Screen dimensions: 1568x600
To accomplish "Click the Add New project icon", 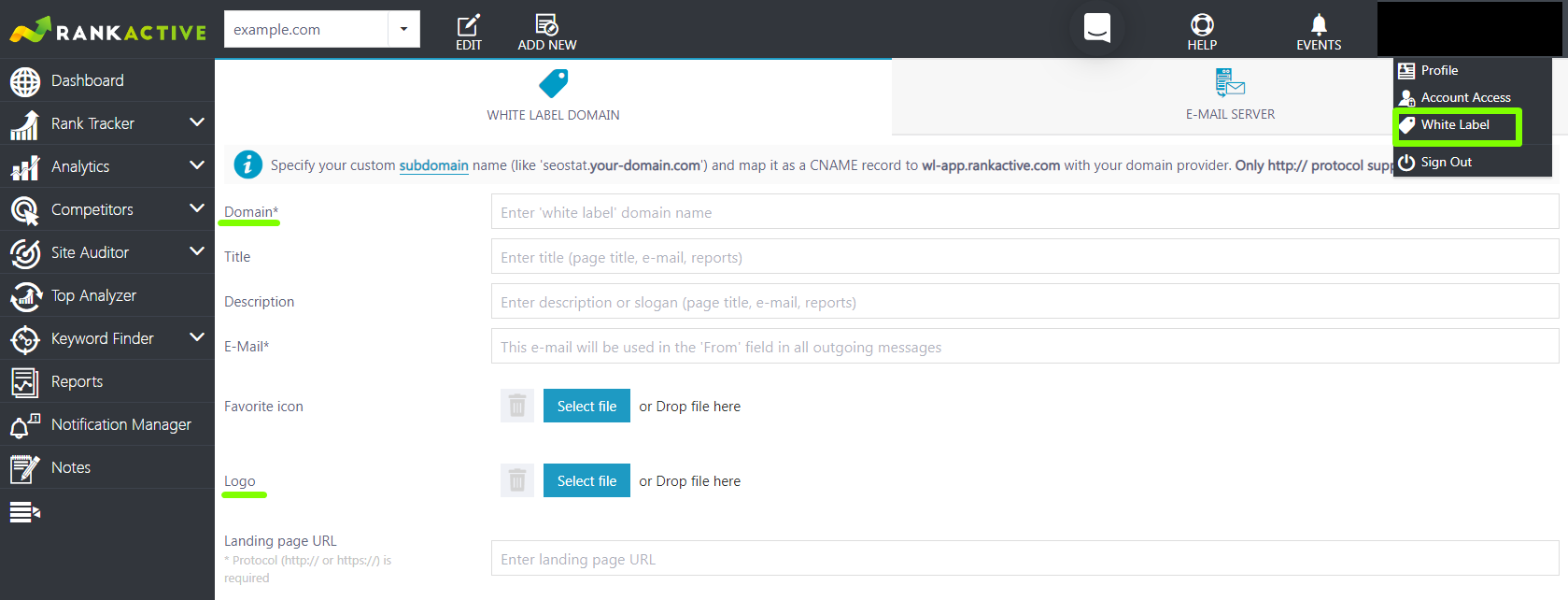I will point(547,24).
